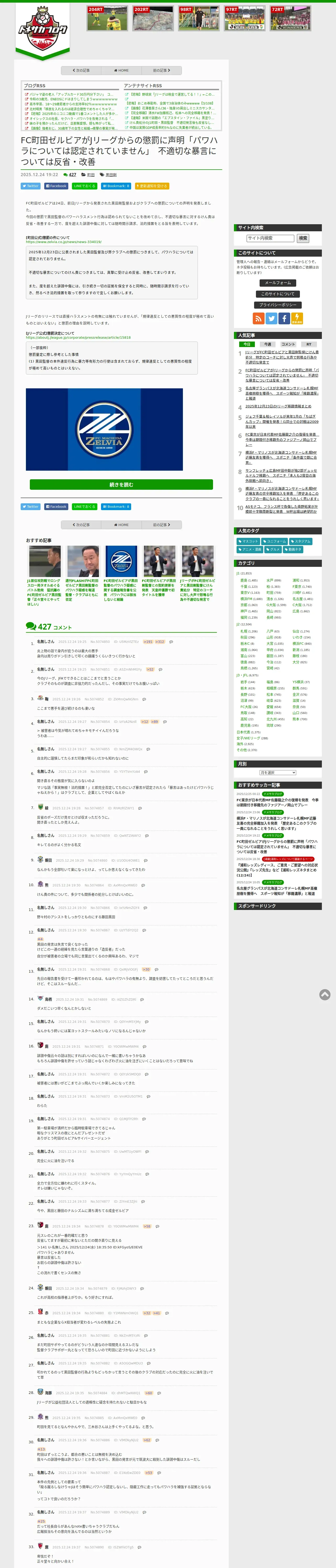
Task: Open the J2 category link
Action: (x=238, y=625)
